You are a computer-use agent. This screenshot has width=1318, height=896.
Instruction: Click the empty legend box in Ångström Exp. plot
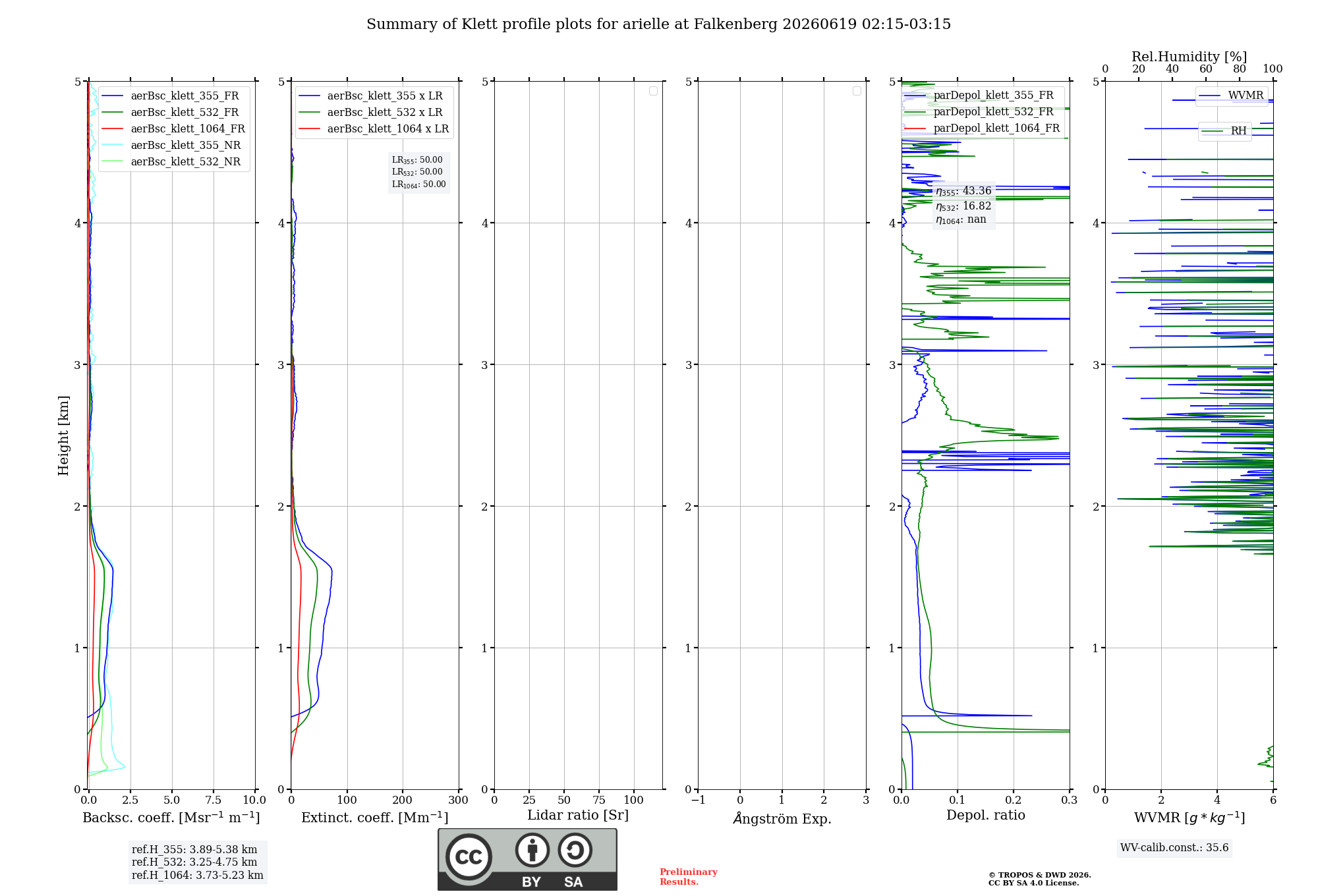tap(857, 91)
